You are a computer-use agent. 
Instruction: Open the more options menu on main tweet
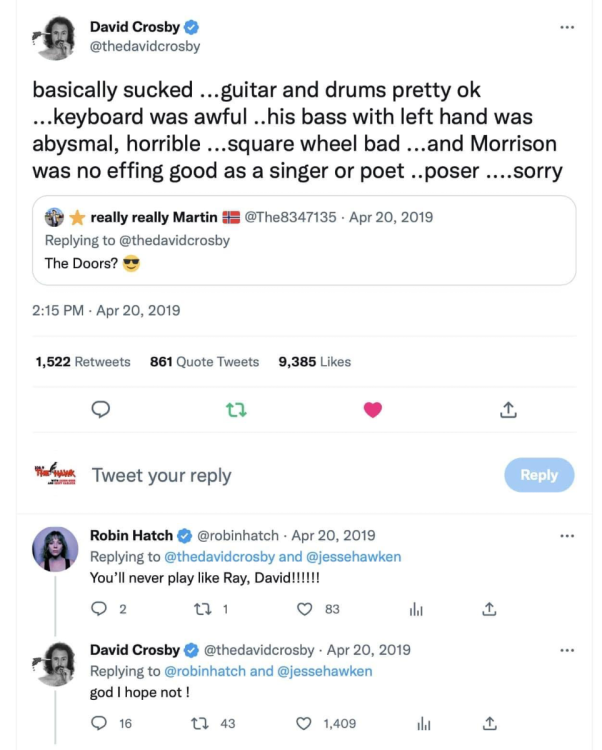(x=567, y=26)
